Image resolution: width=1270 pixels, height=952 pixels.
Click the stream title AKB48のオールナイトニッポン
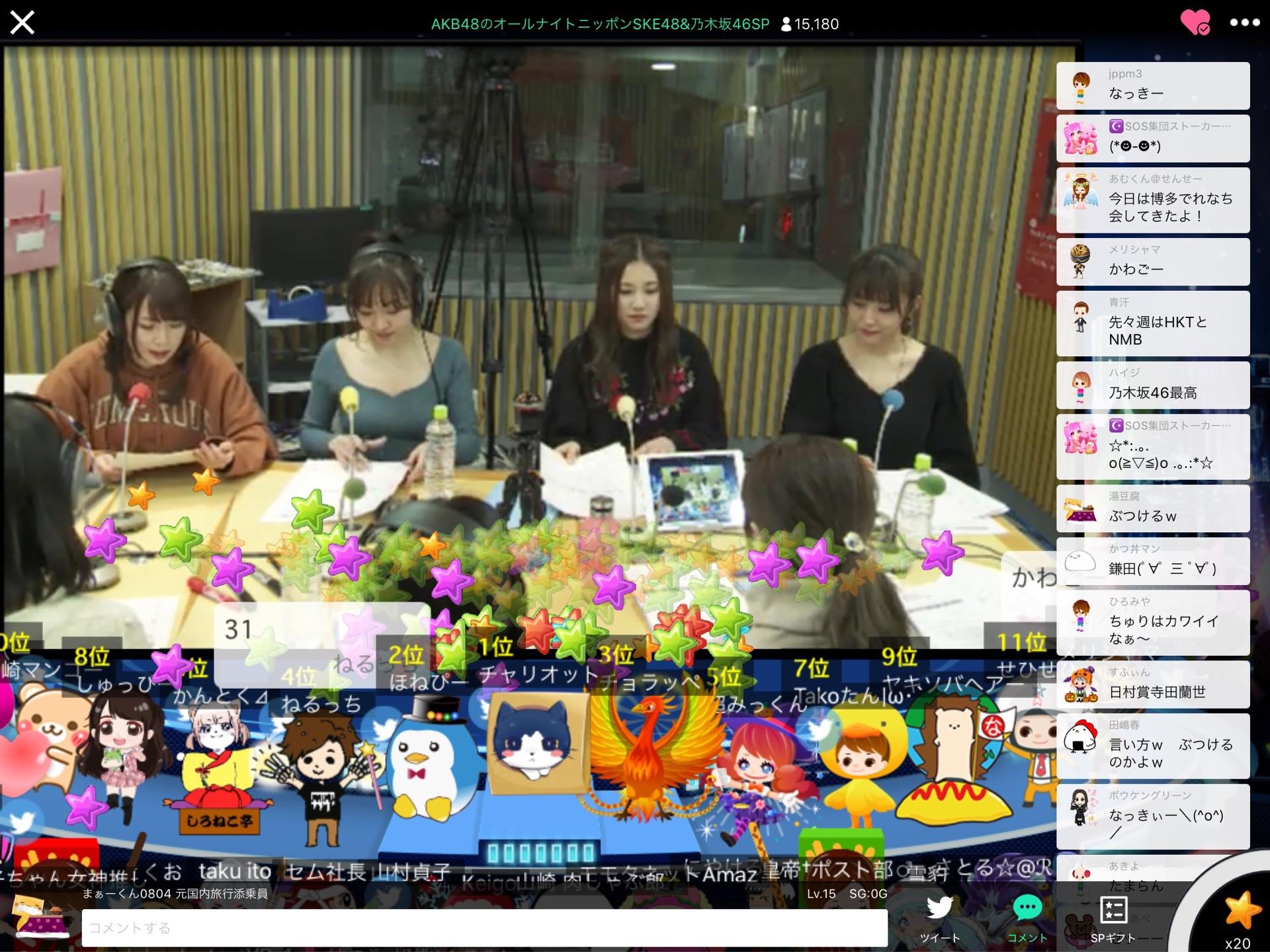[x=600, y=24]
